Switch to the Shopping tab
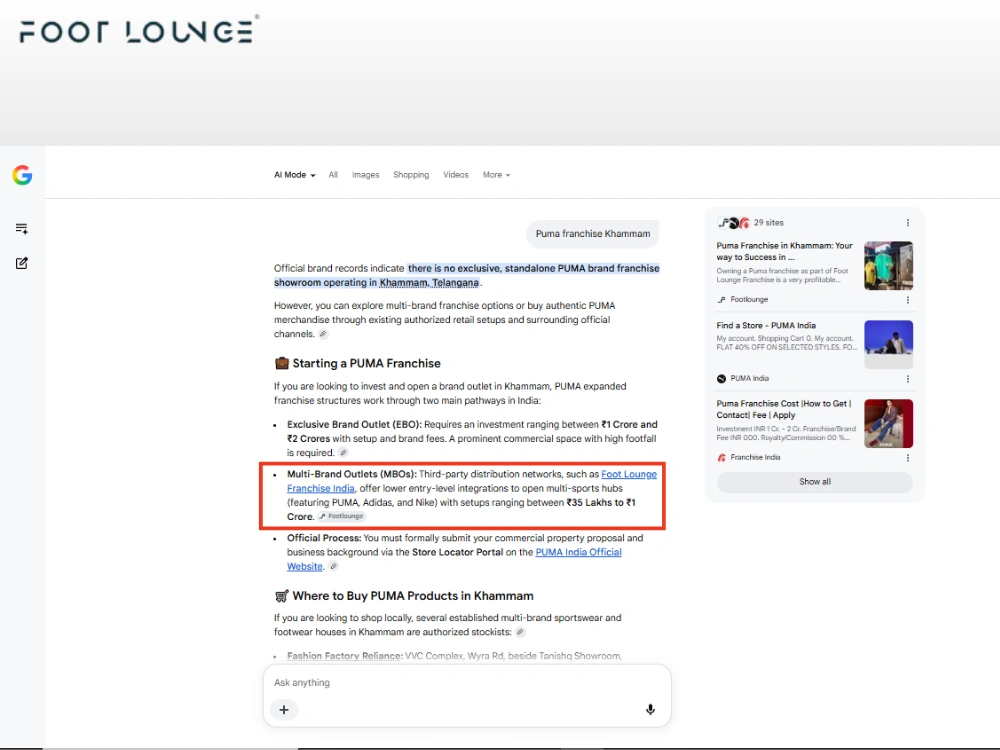This screenshot has height=750, width=1000. pos(411,175)
